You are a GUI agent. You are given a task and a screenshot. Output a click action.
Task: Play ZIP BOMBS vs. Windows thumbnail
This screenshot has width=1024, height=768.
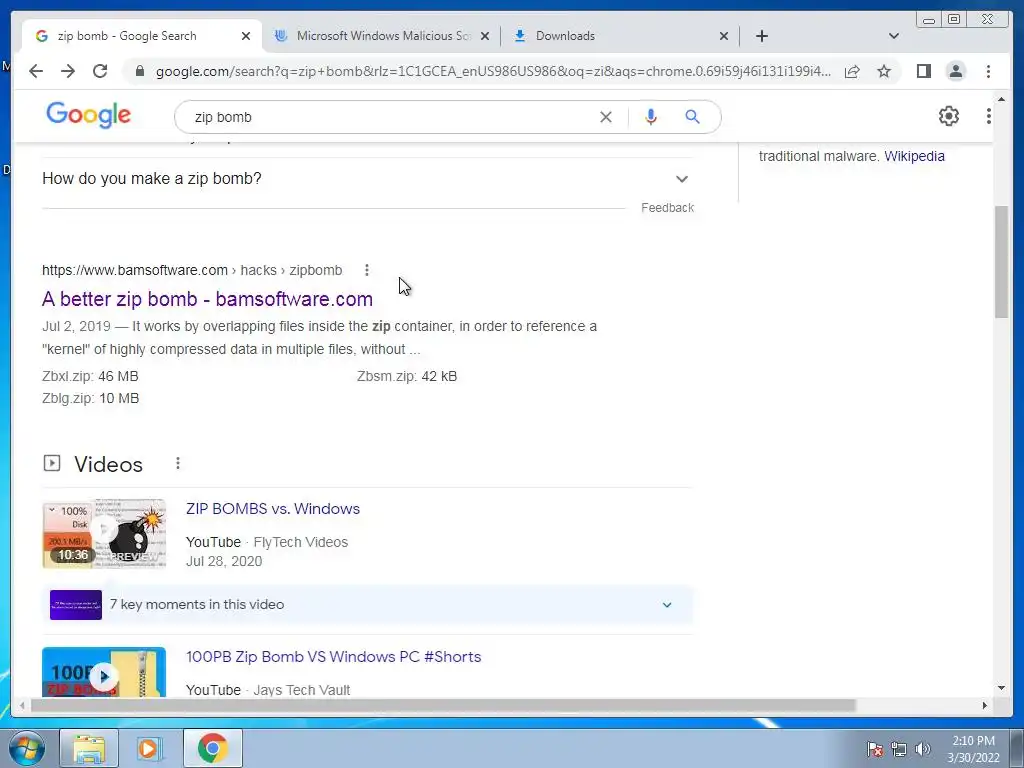(x=104, y=534)
